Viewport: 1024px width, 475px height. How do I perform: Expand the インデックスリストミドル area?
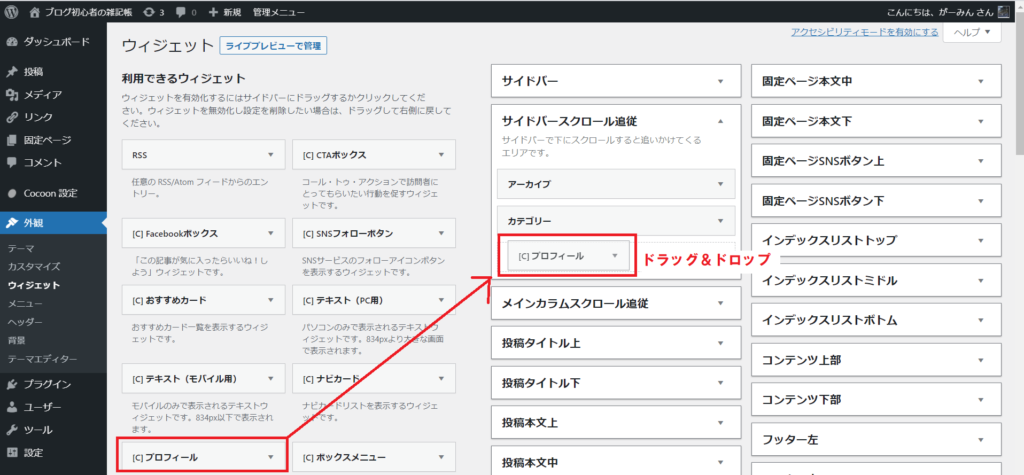point(980,281)
